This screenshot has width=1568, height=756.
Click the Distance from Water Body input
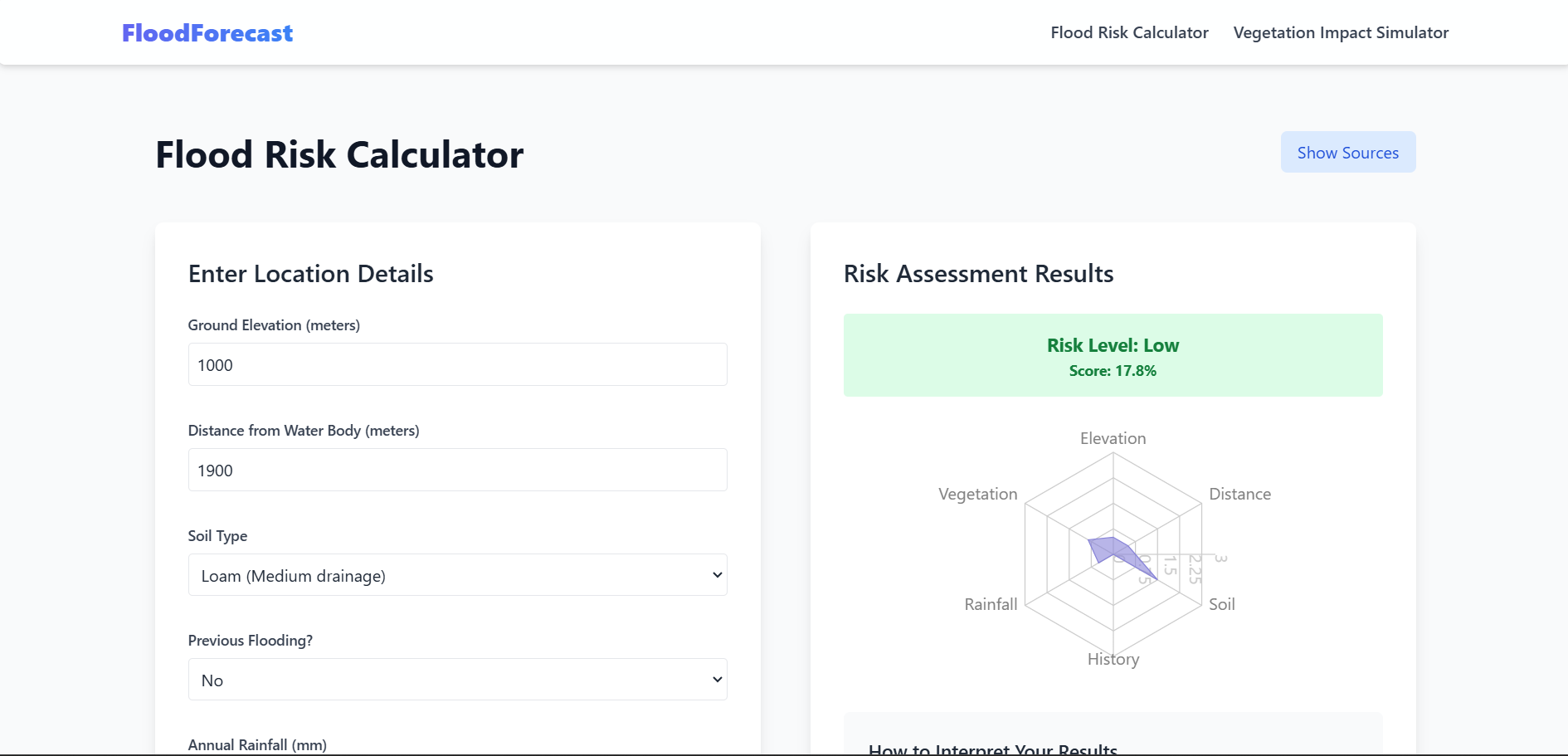coord(457,471)
